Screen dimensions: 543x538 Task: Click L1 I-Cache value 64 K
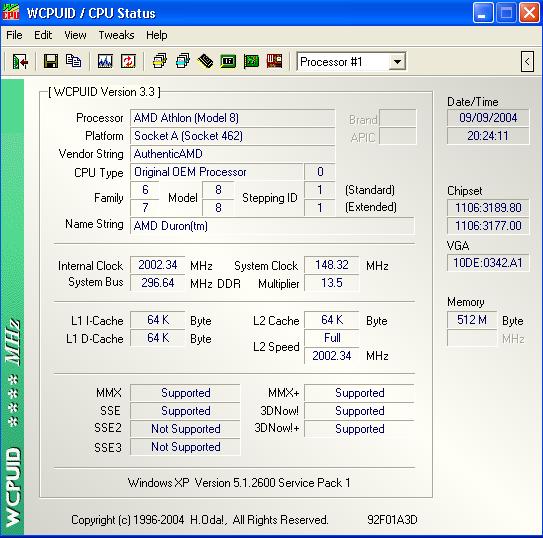click(x=158, y=320)
